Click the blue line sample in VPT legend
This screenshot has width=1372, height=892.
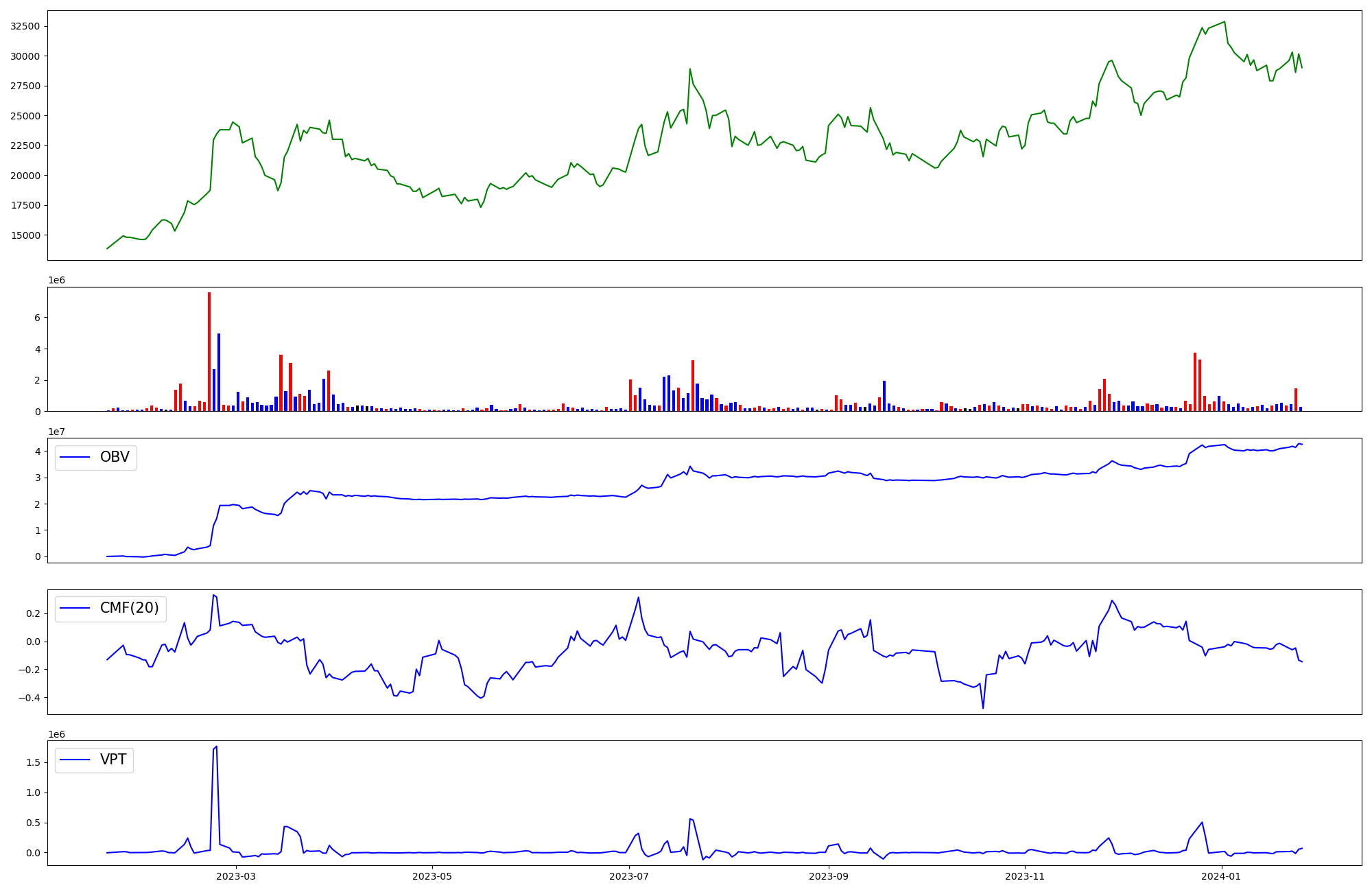(x=75, y=760)
